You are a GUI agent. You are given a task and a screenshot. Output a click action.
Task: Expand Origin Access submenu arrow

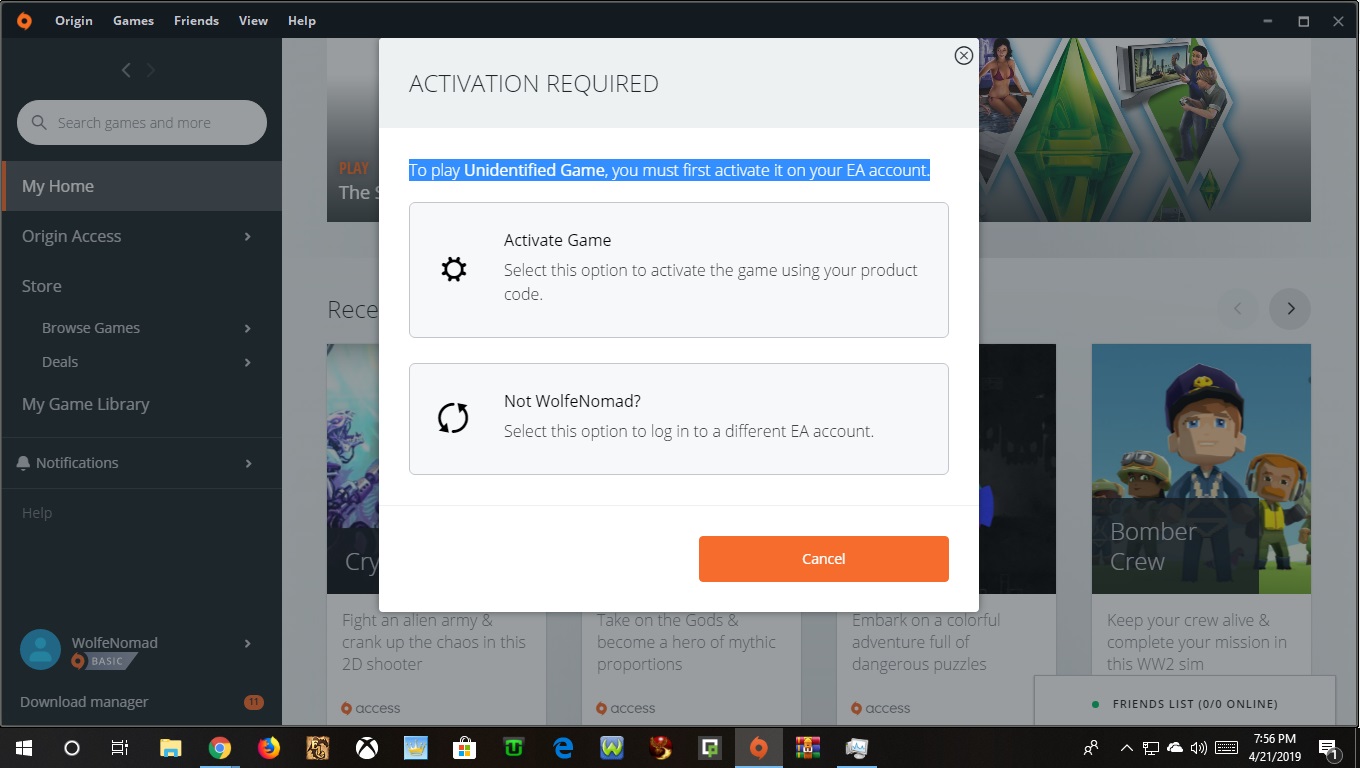[x=247, y=236]
